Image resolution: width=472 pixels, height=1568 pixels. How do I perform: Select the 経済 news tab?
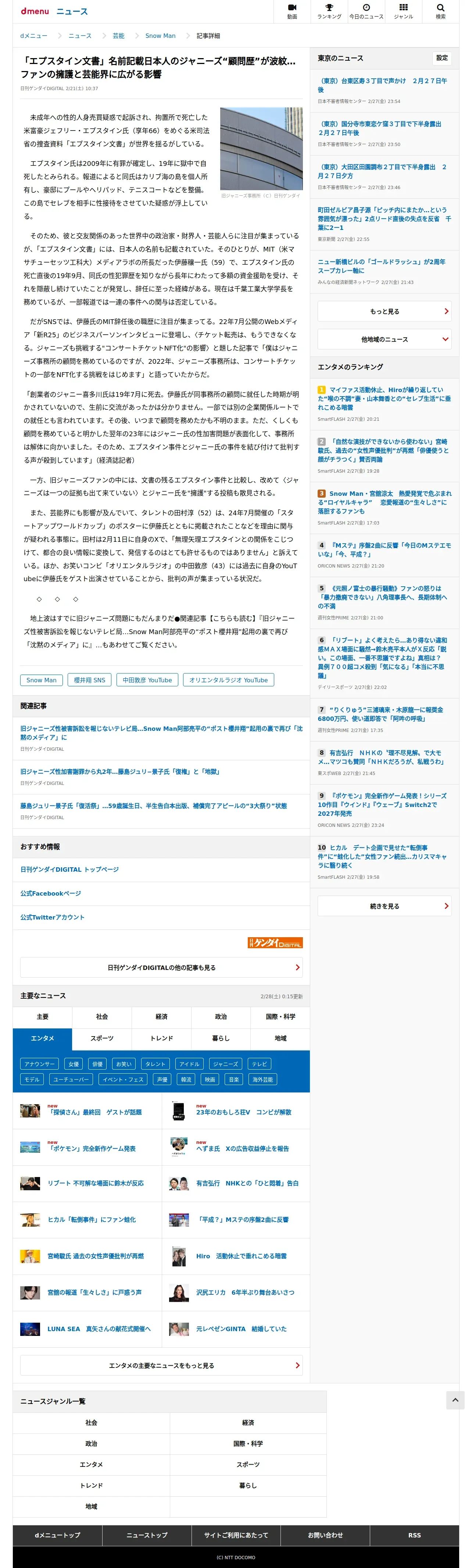click(161, 1017)
